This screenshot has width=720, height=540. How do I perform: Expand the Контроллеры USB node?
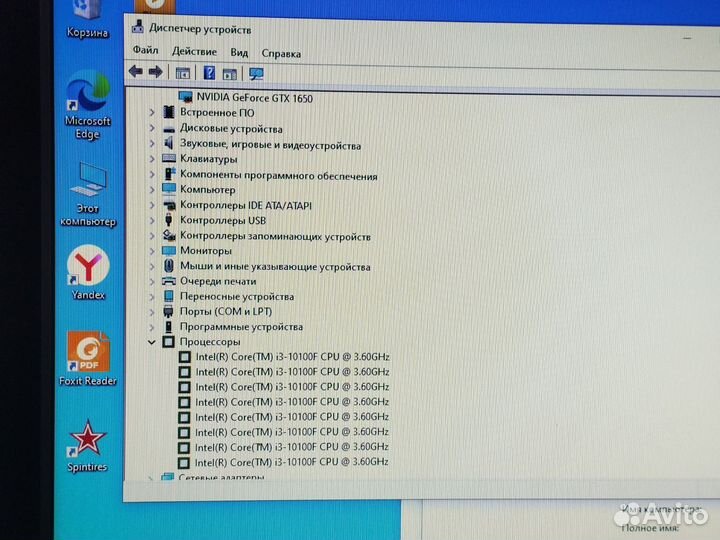tap(152, 220)
